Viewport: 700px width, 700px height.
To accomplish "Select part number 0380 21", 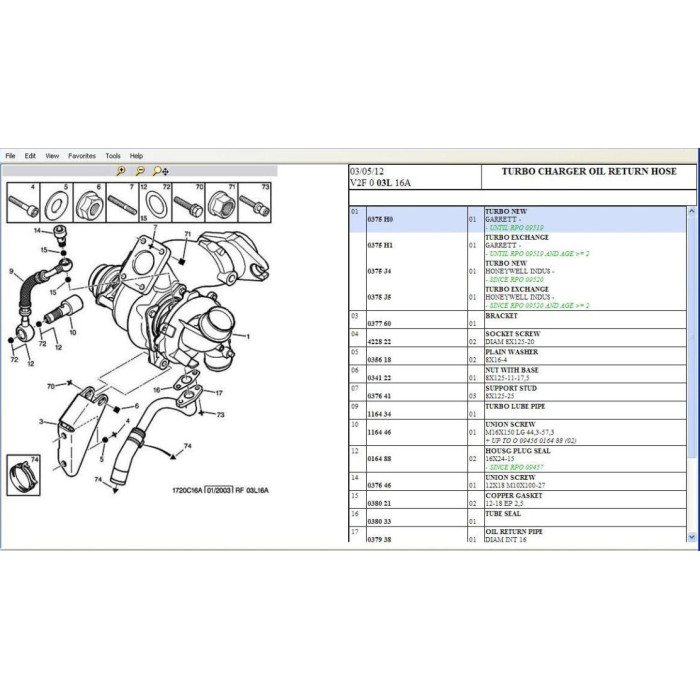I will coord(379,504).
